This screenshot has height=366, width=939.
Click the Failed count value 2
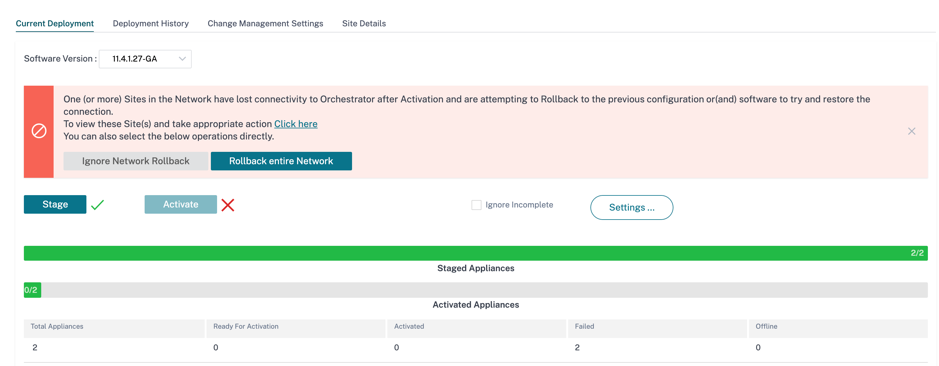click(x=578, y=347)
